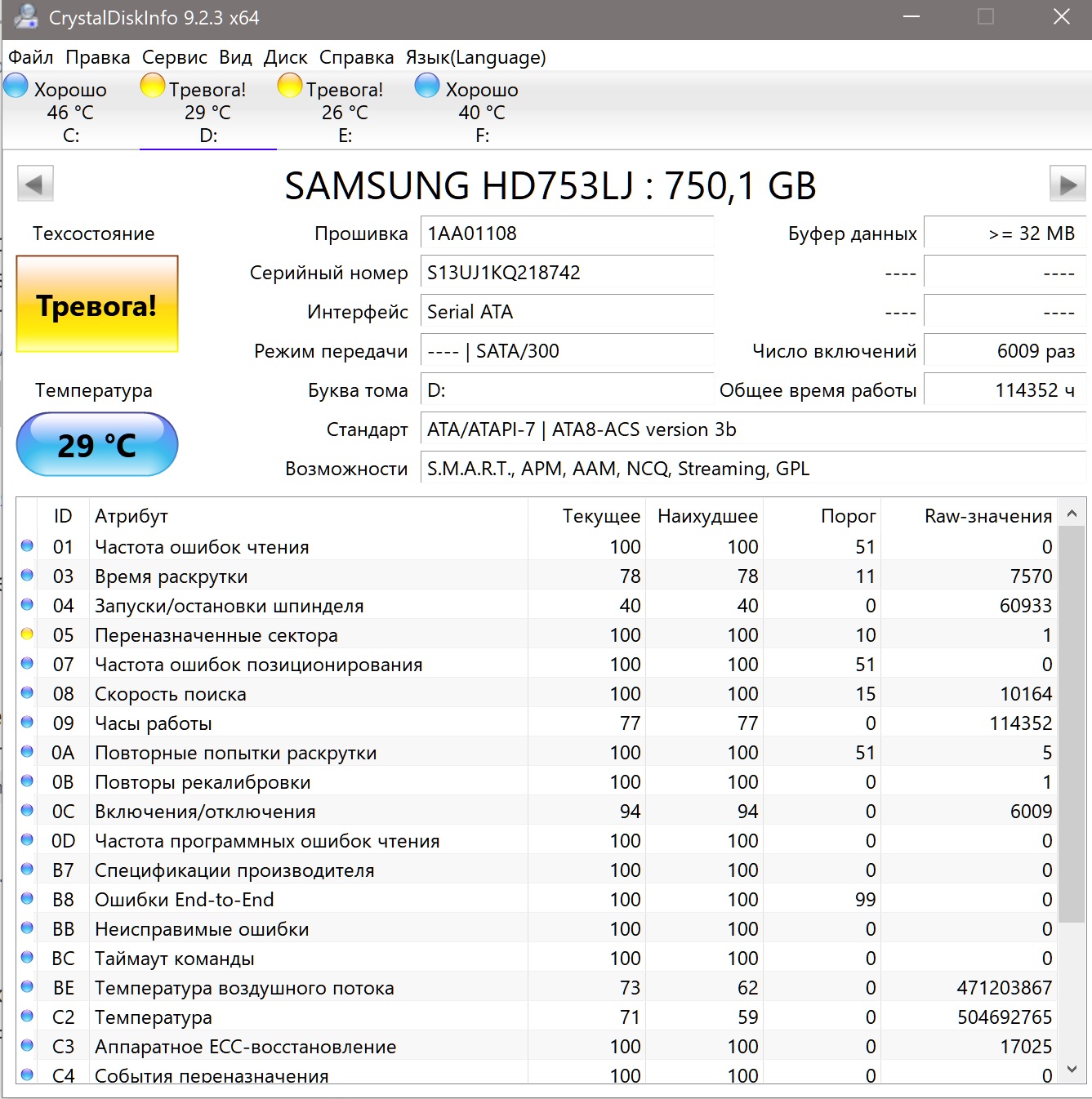This screenshot has height=1099, width=1092.
Task: Click scroll down arrow in attribute list
Action: (1072, 1069)
